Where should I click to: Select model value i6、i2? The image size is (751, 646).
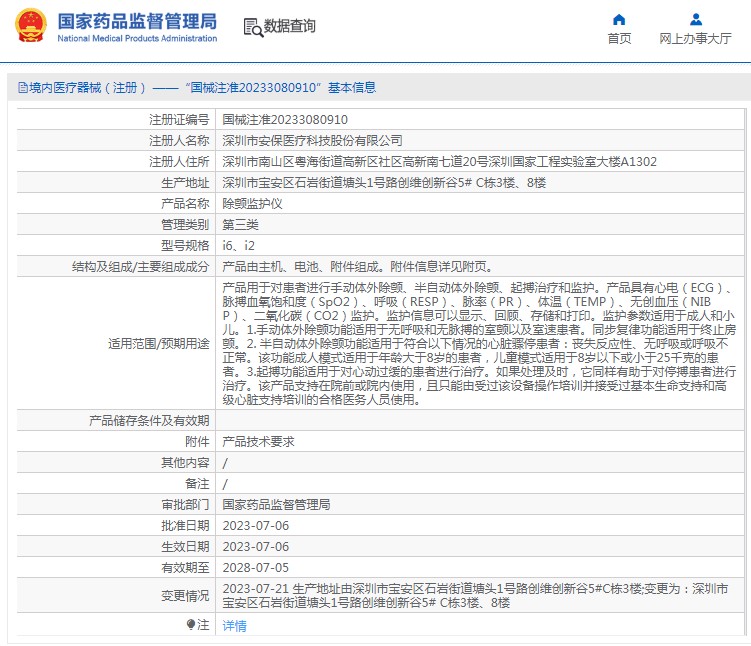[238, 246]
